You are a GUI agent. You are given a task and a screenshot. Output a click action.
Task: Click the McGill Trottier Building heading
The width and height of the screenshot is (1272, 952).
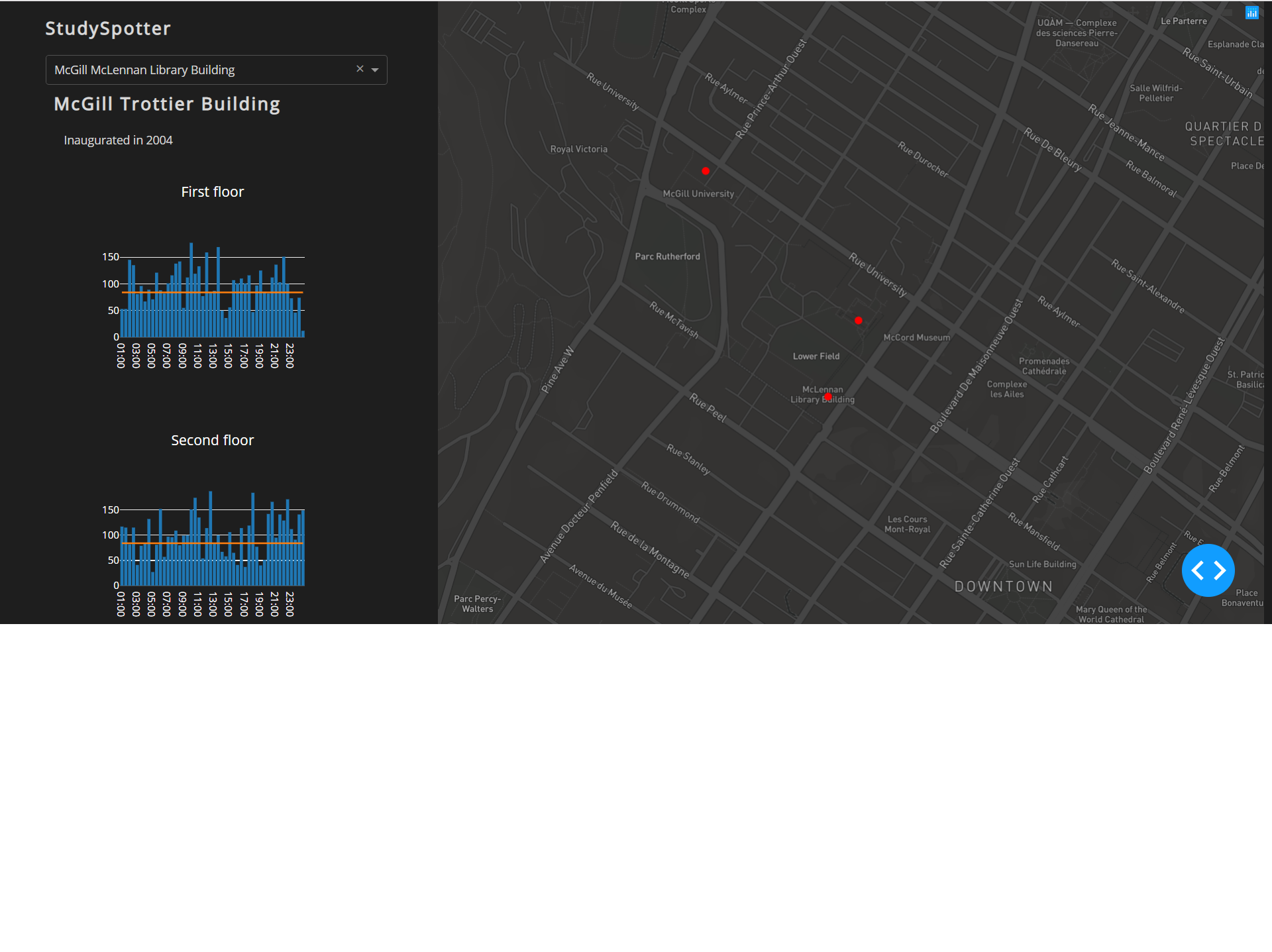pos(167,104)
